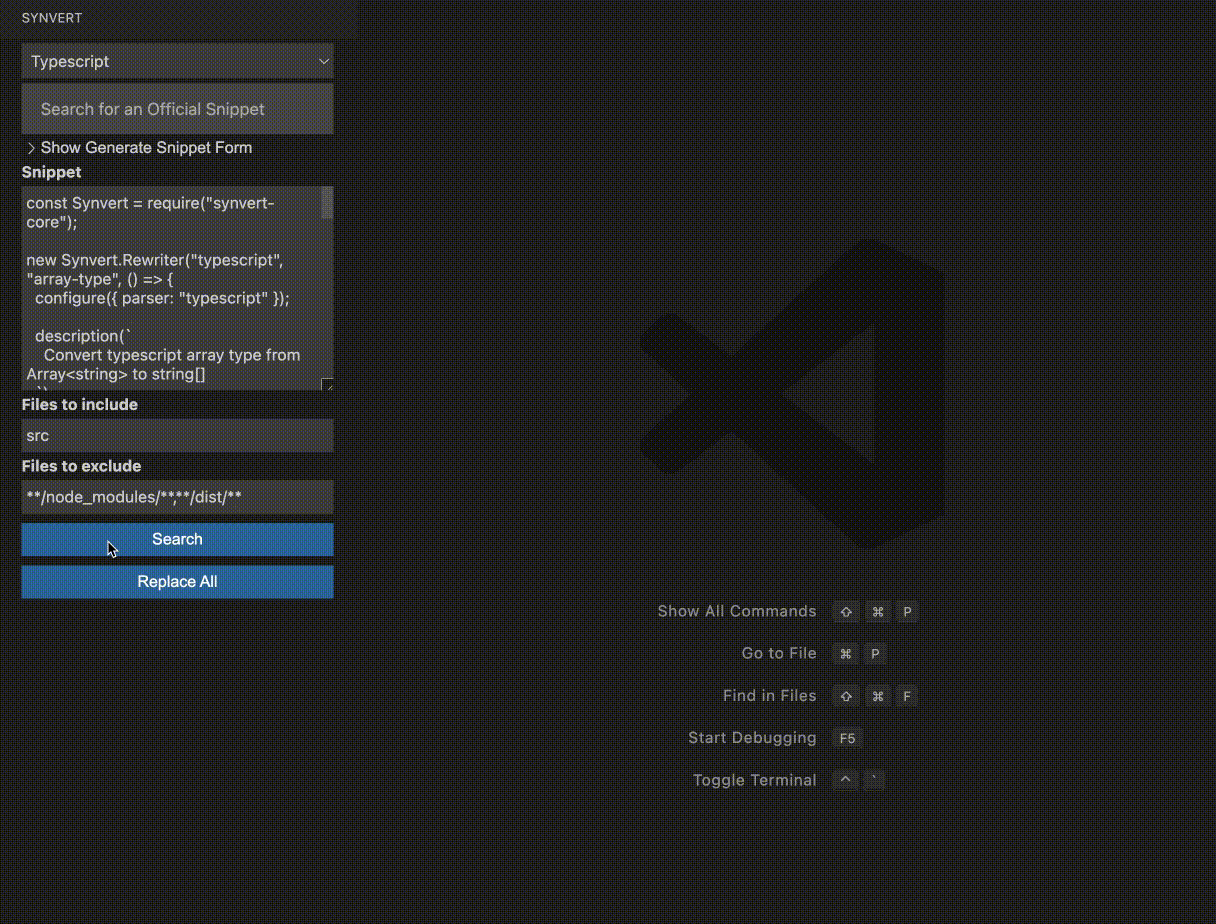Click the Snippet textarea scrollbar thumb

click(x=327, y=203)
